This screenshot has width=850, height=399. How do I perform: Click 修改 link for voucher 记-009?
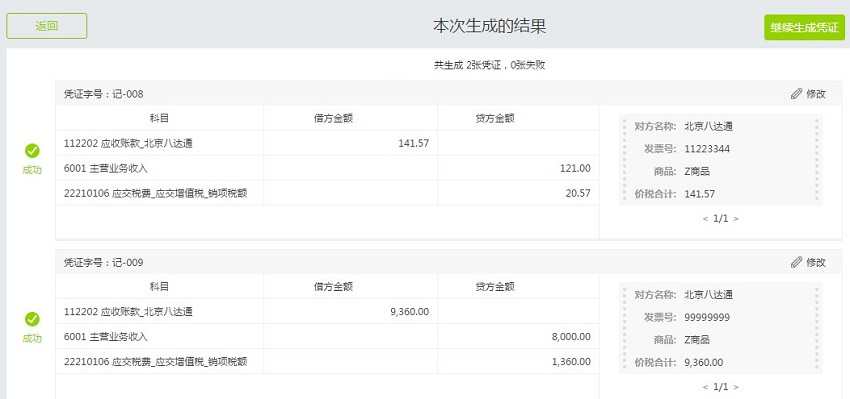[816, 262]
